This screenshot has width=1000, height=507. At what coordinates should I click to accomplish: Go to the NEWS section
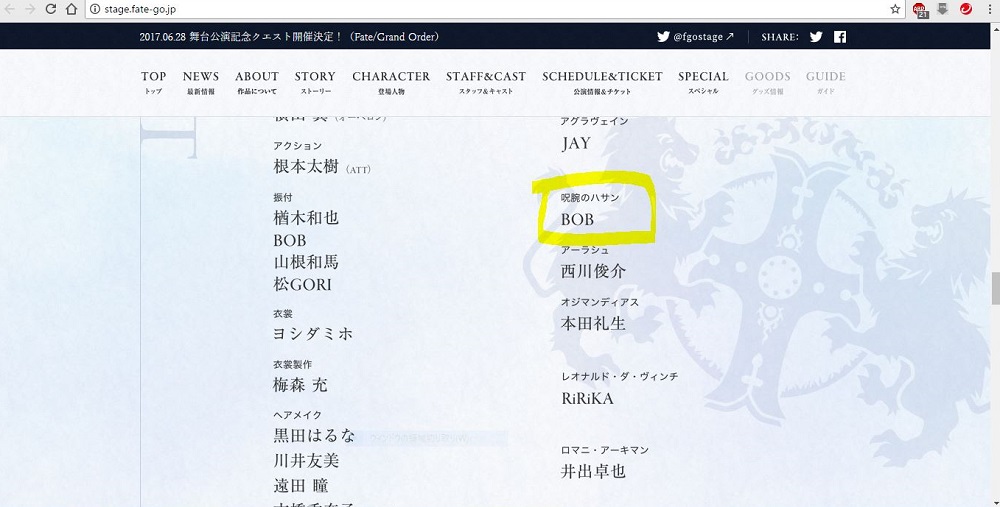[201, 82]
